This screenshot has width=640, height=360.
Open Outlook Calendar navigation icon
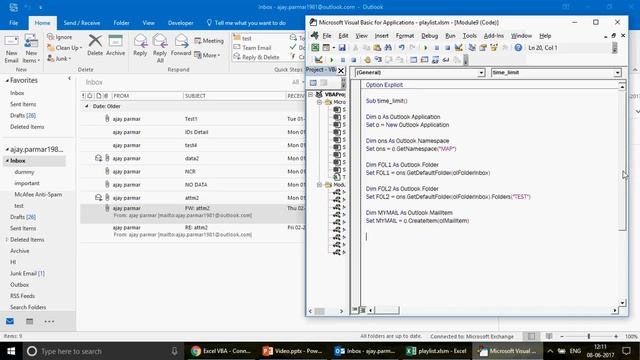[29, 321]
